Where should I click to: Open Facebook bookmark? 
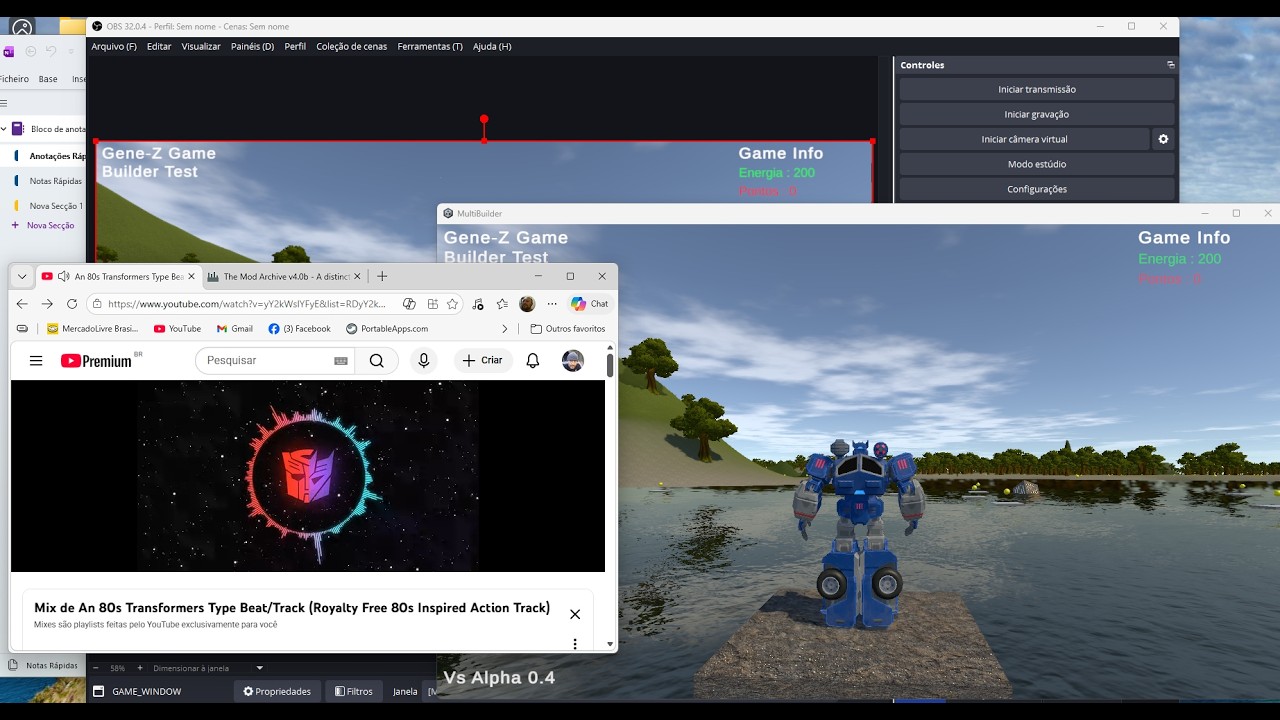tap(300, 328)
